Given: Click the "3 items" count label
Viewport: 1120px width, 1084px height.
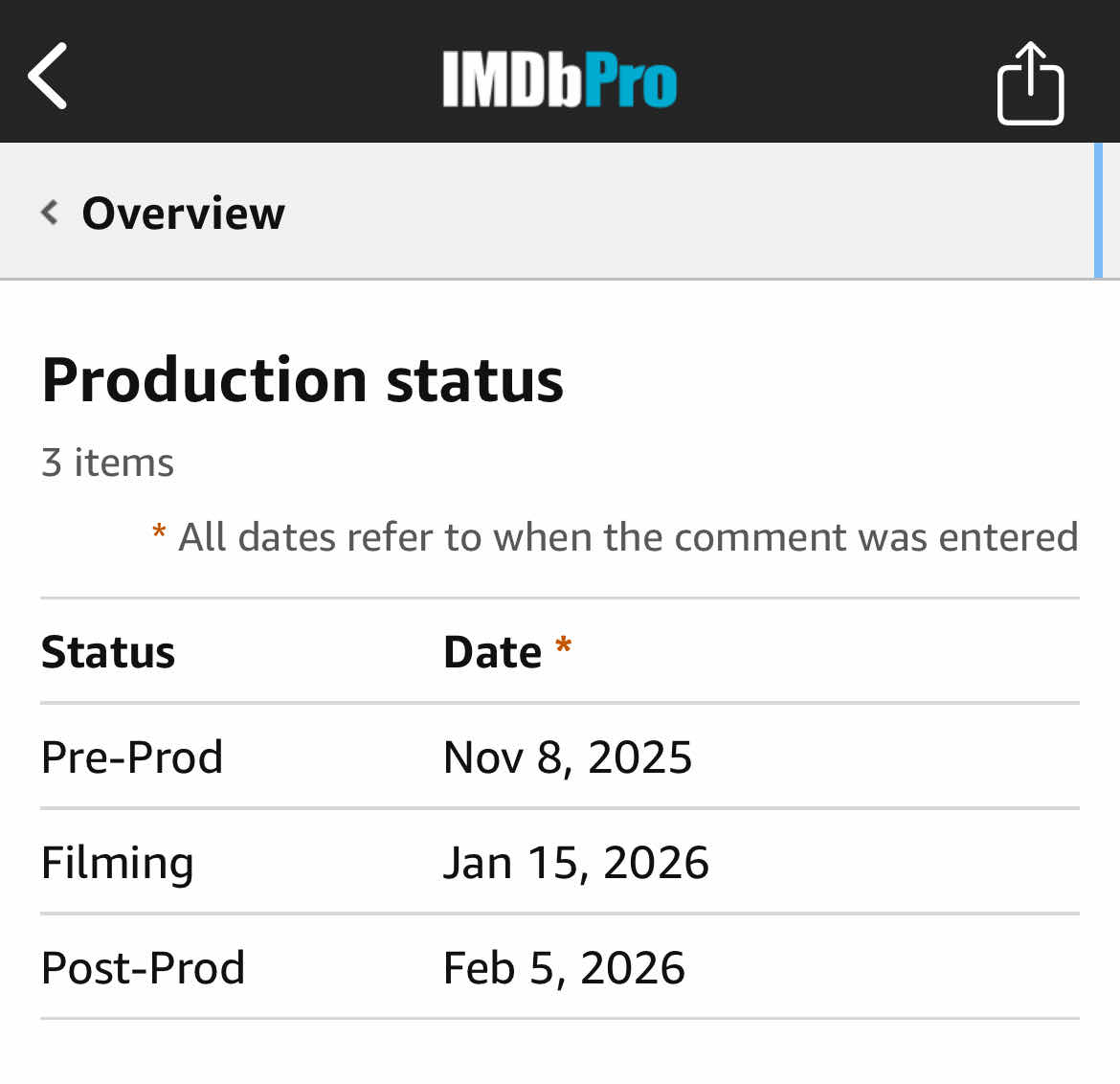Looking at the screenshot, I should tap(107, 463).
